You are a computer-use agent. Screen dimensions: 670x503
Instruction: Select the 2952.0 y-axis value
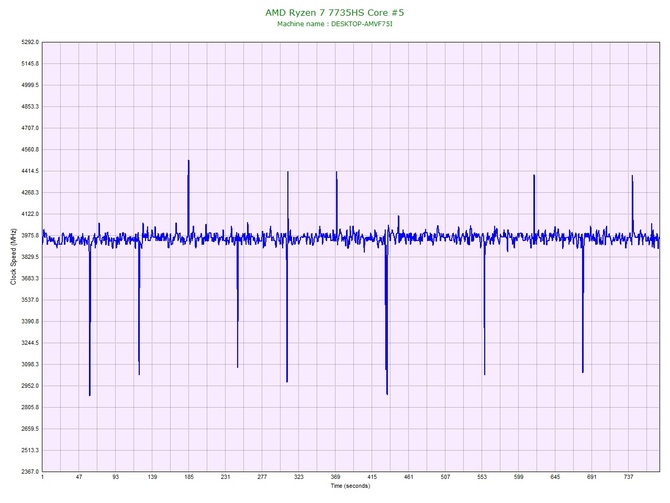30,386
